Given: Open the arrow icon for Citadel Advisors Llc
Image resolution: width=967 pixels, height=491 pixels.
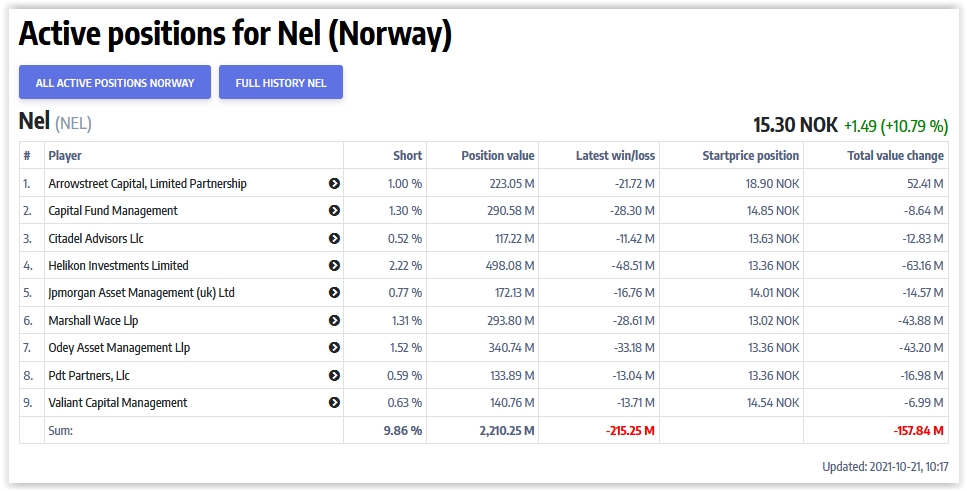Looking at the screenshot, I should pyautogui.click(x=334, y=239).
